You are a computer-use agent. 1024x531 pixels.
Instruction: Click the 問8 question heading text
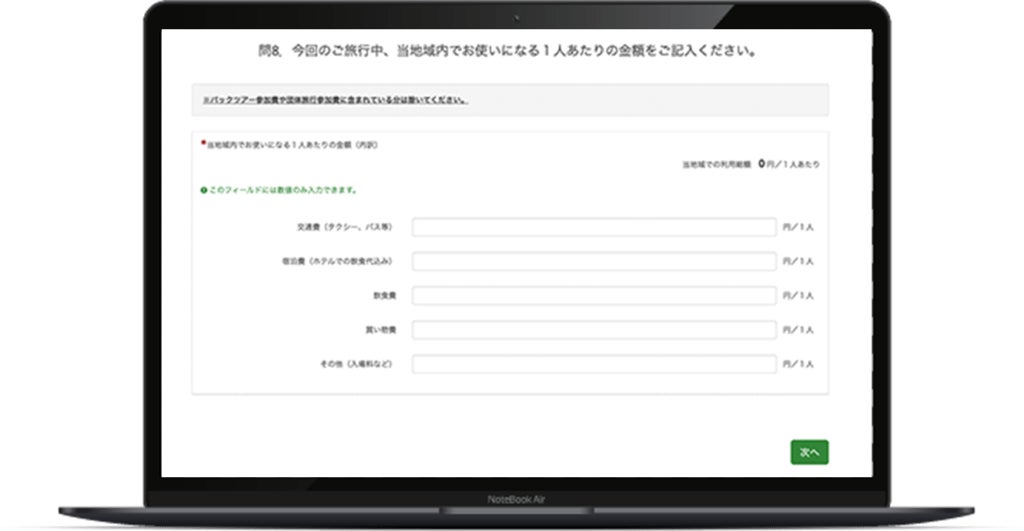507,50
